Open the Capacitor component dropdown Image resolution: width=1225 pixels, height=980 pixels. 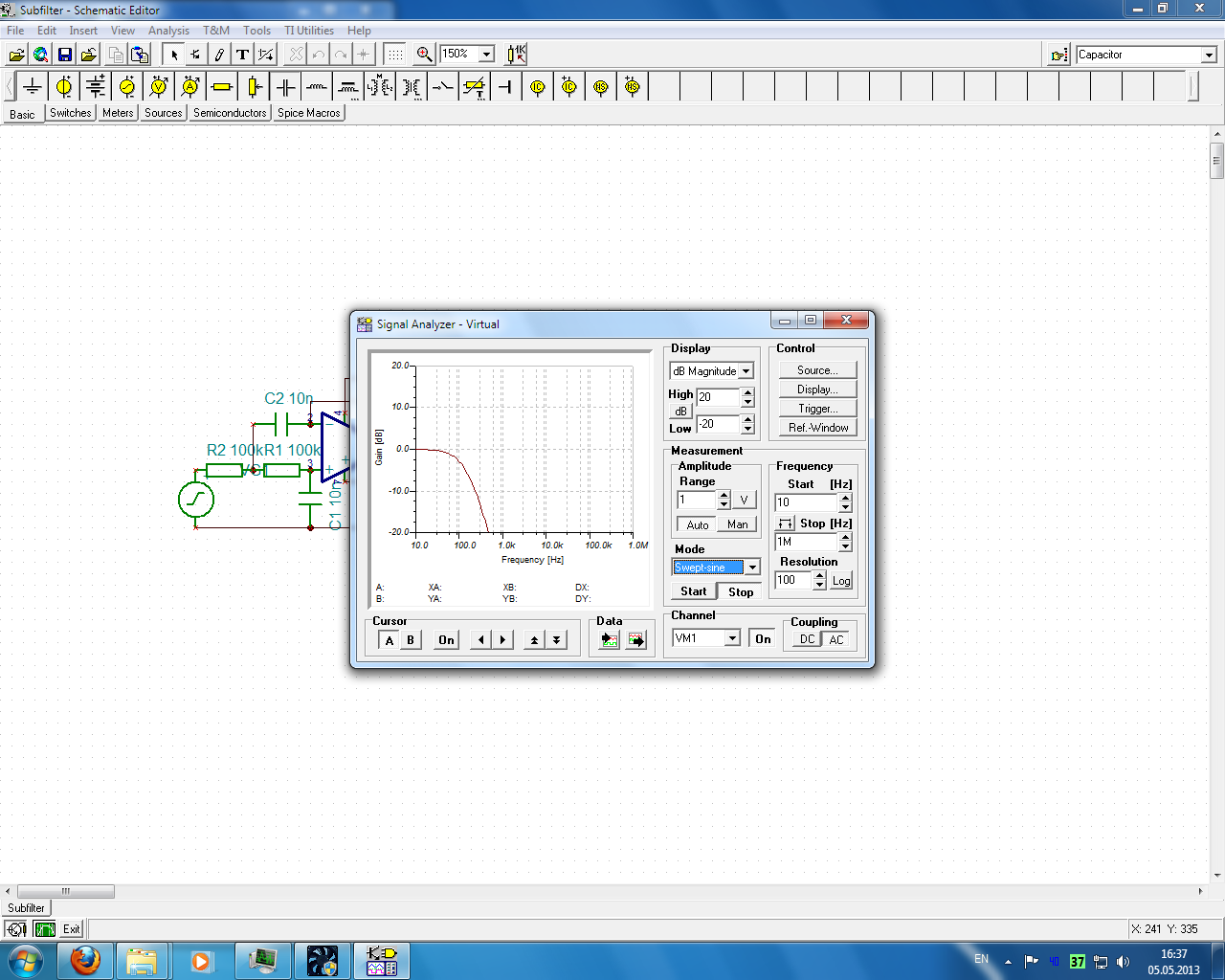pos(1209,55)
